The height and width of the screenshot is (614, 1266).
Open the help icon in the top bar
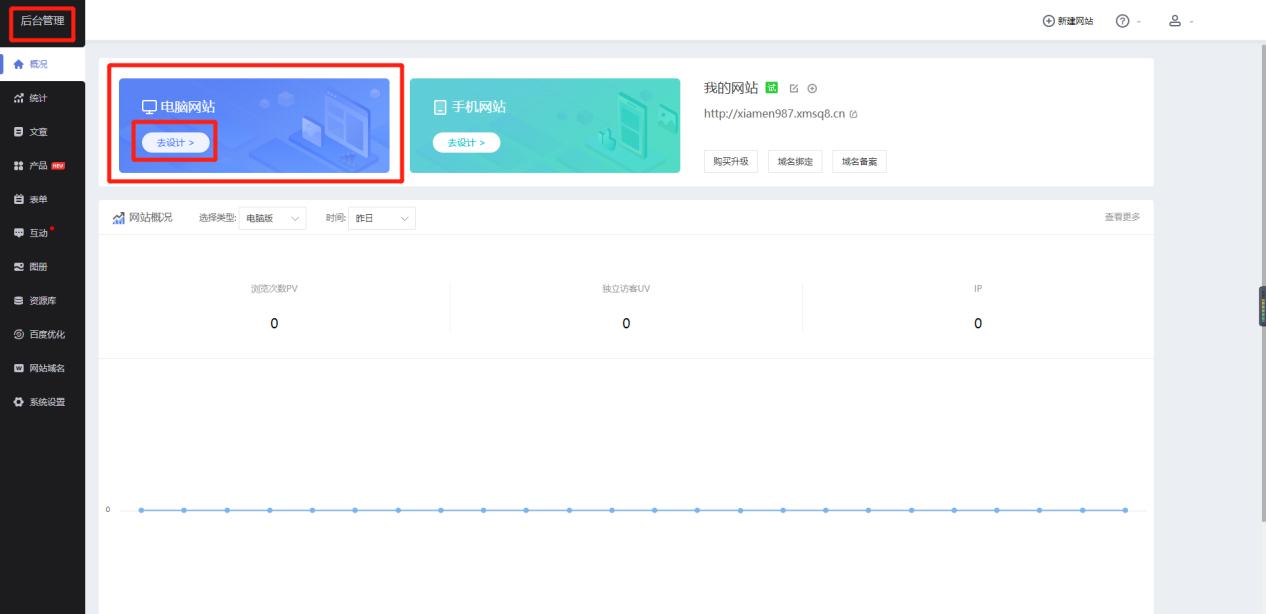[1124, 20]
